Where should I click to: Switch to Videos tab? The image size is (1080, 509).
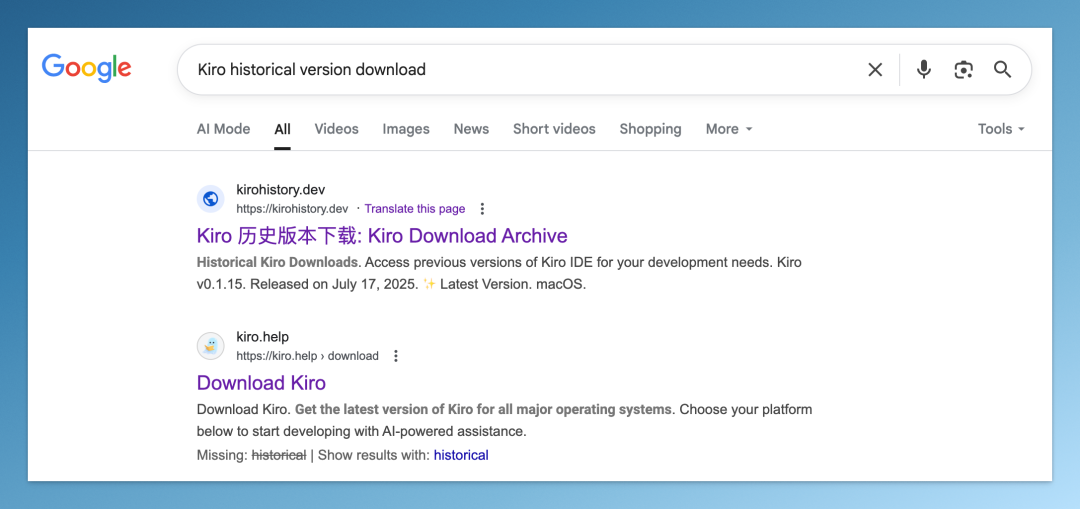[337, 129]
